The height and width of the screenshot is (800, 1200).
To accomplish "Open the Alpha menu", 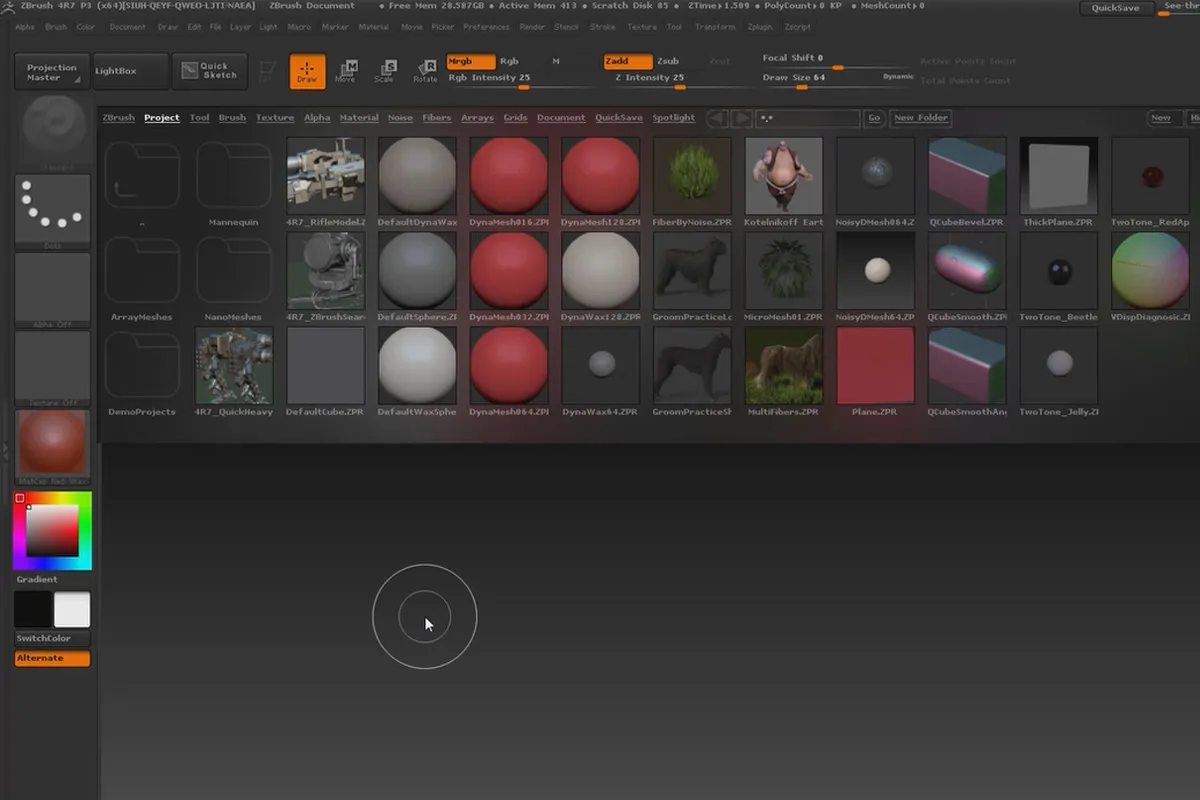I will pyautogui.click(x=27, y=27).
